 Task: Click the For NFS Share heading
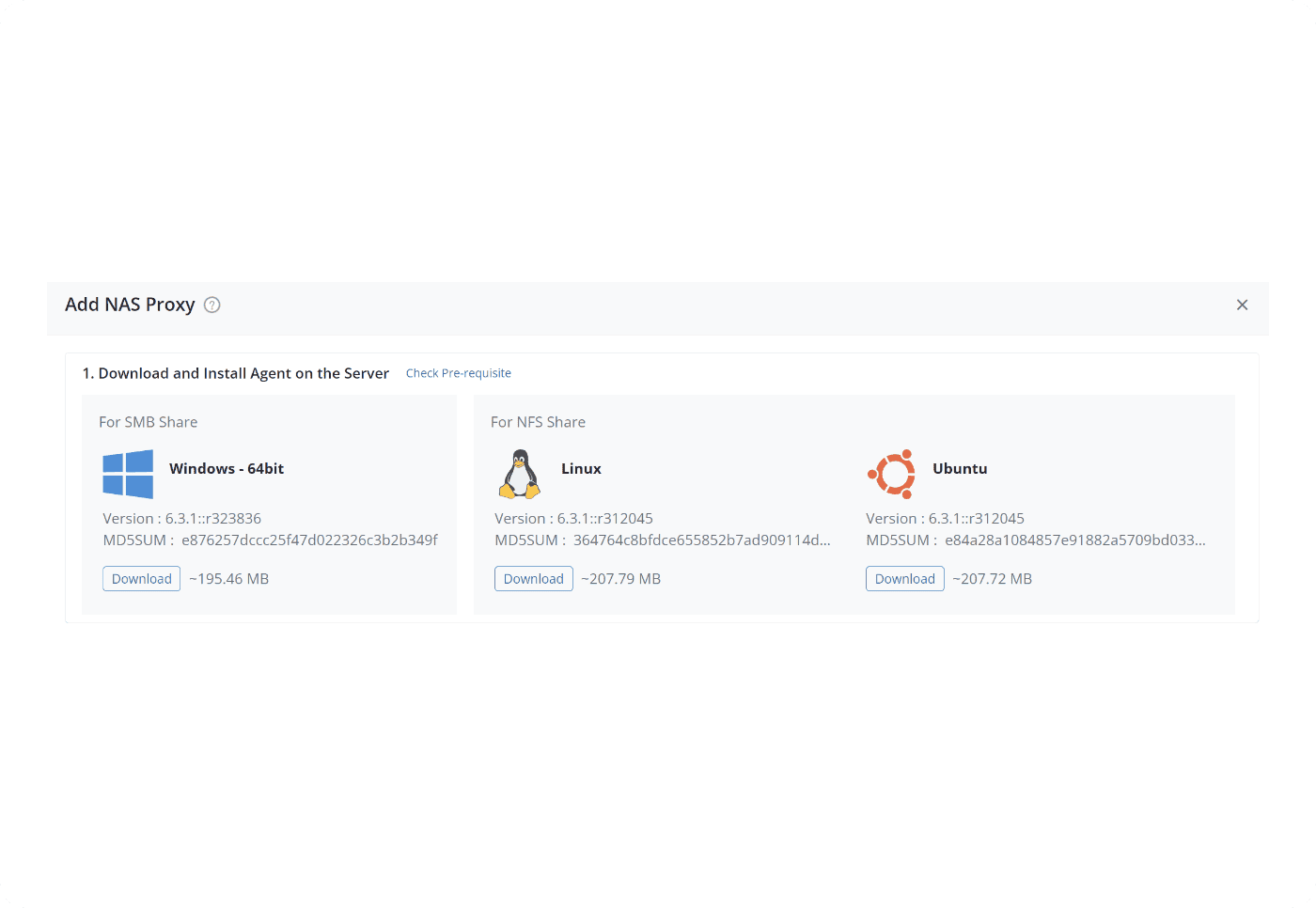click(x=538, y=422)
